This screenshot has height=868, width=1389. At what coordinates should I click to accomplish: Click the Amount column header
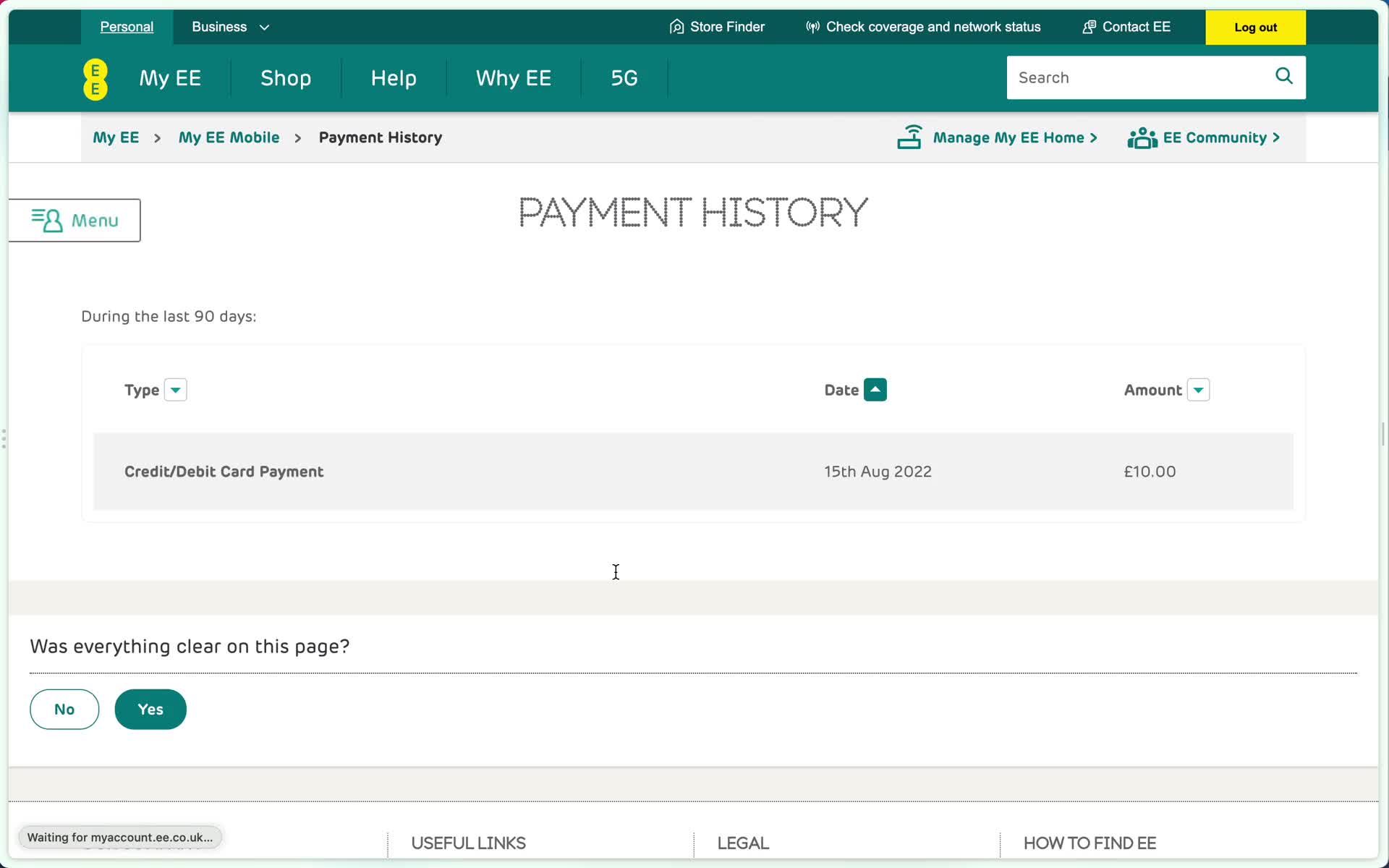pyautogui.click(x=1152, y=391)
